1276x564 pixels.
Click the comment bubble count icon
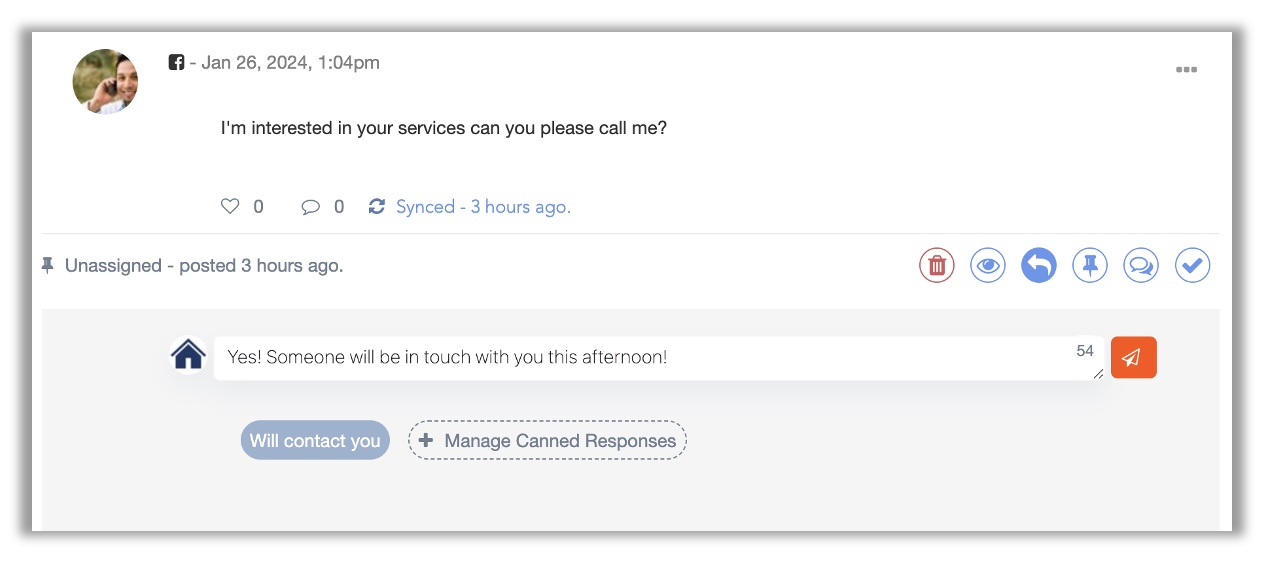click(311, 207)
